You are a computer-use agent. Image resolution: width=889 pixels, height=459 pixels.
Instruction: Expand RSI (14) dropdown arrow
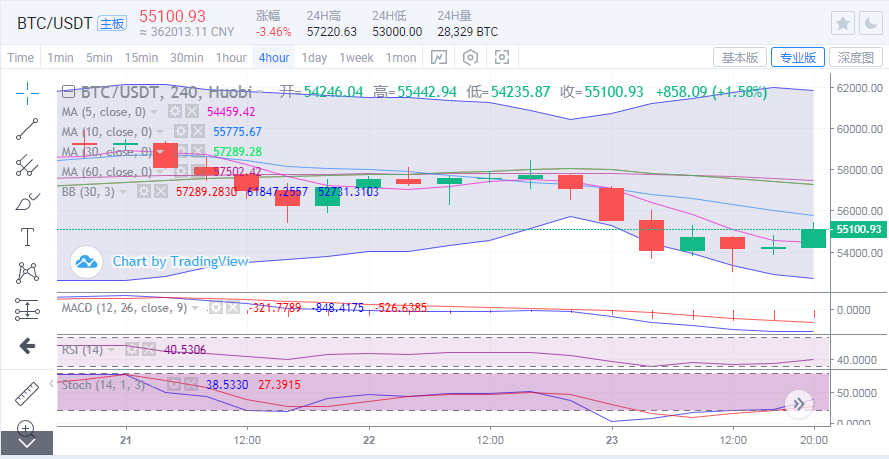(x=111, y=350)
